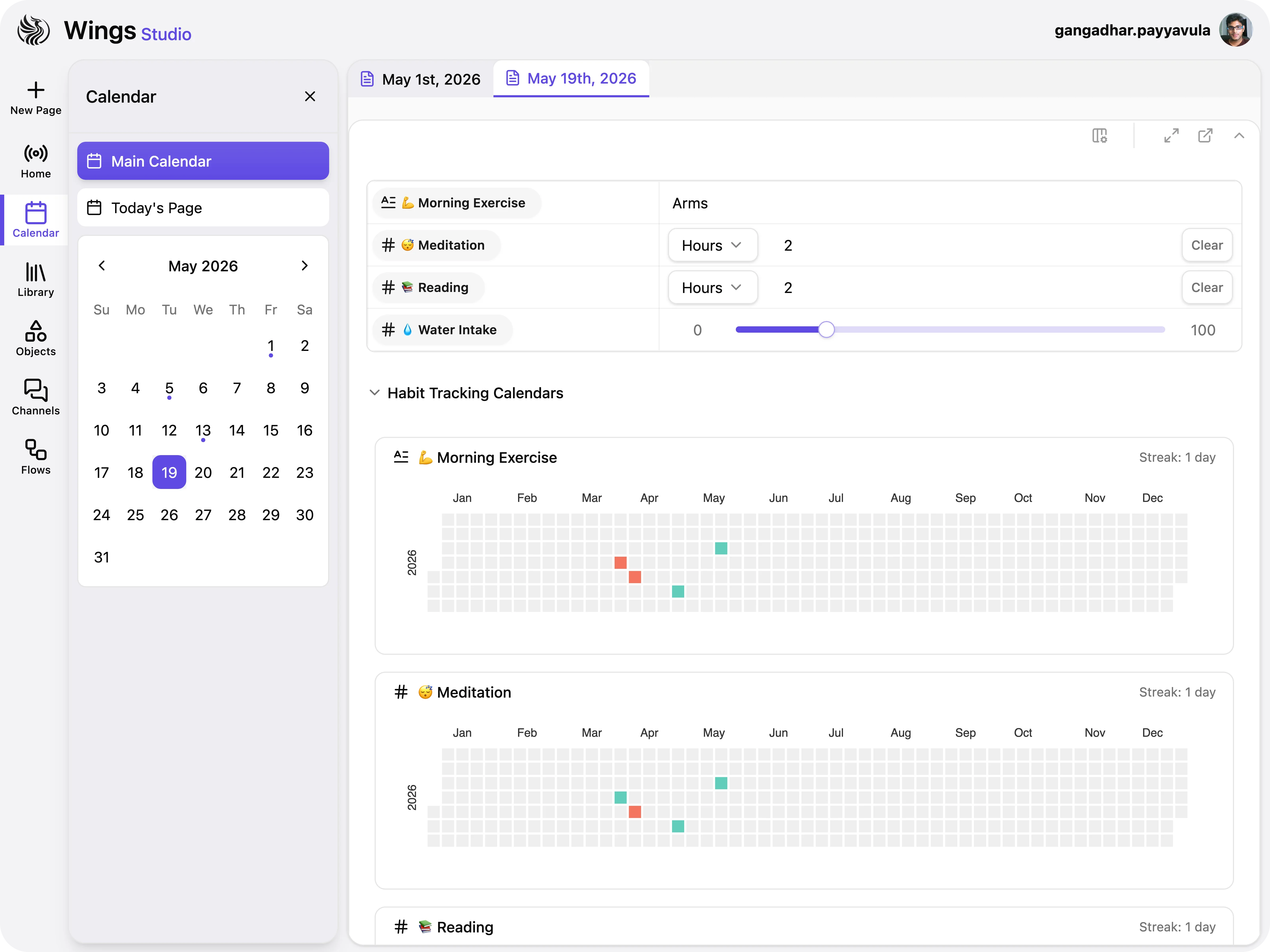Open page in new window icon
The height and width of the screenshot is (952, 1270).
tap(1205, 136)
